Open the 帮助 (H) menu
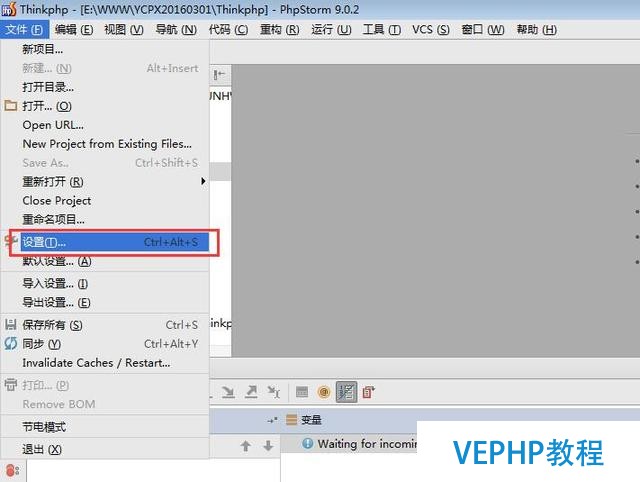 point(537,30)
